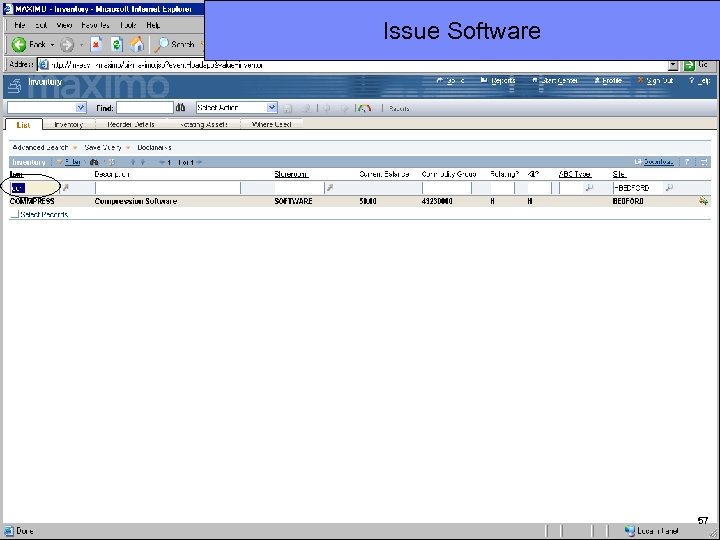Switch to the List tab
Image resolution: width=720 pixels, height=540 pixels.
(23, 124)
